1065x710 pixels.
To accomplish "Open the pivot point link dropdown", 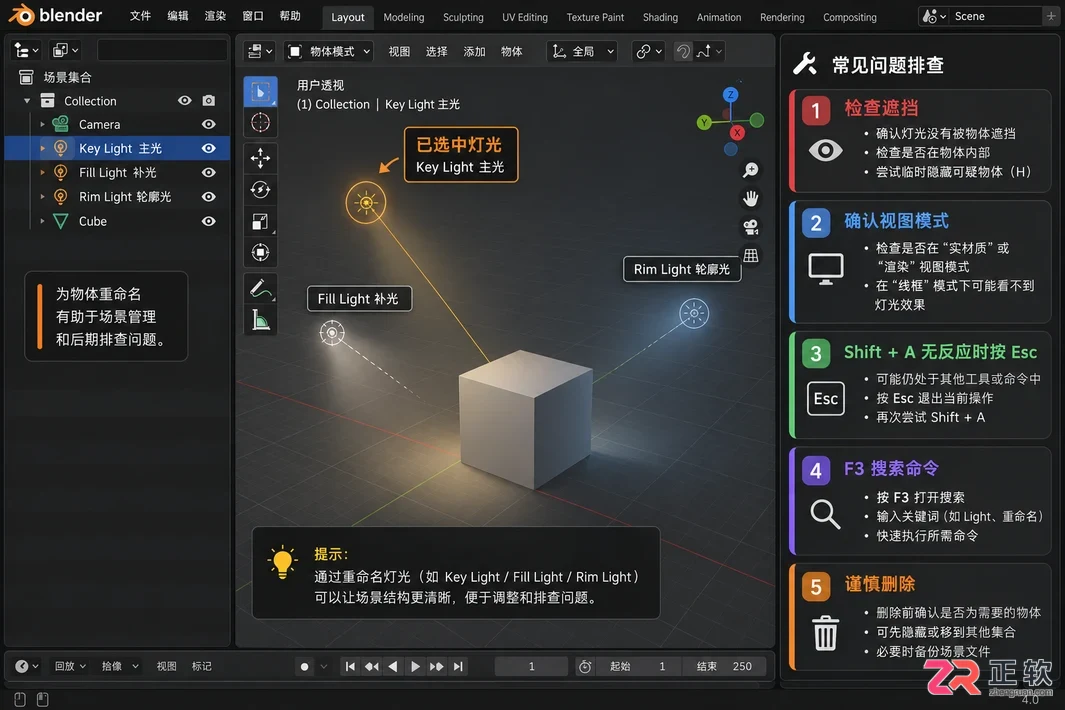I will tap(649, 51).
